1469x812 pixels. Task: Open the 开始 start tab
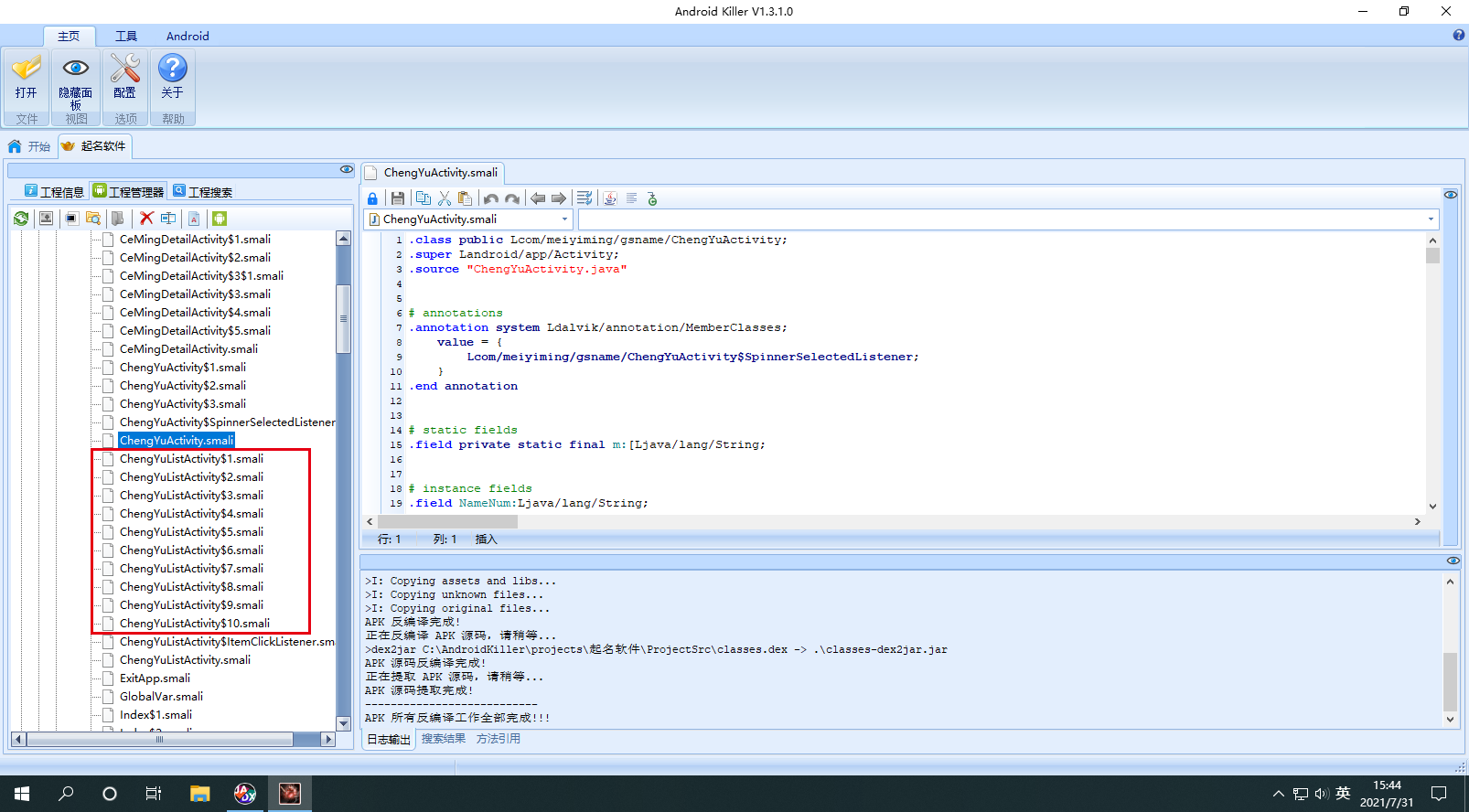point(29,146)
